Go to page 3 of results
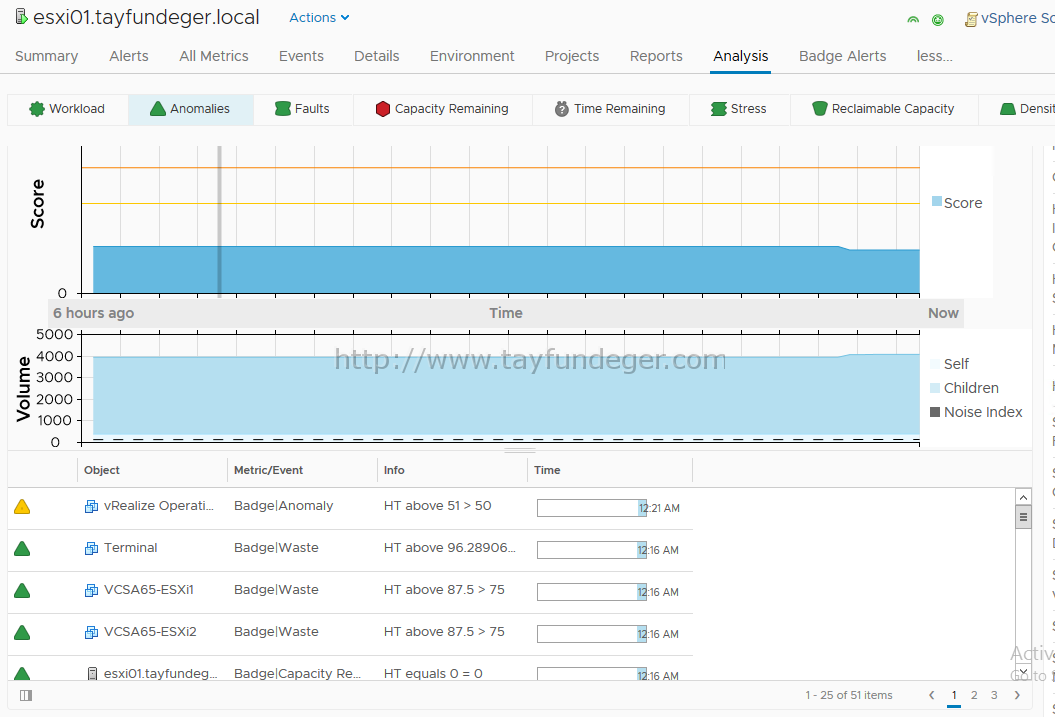The height and width of the screenshot is (717, 1055). [994, 695]
